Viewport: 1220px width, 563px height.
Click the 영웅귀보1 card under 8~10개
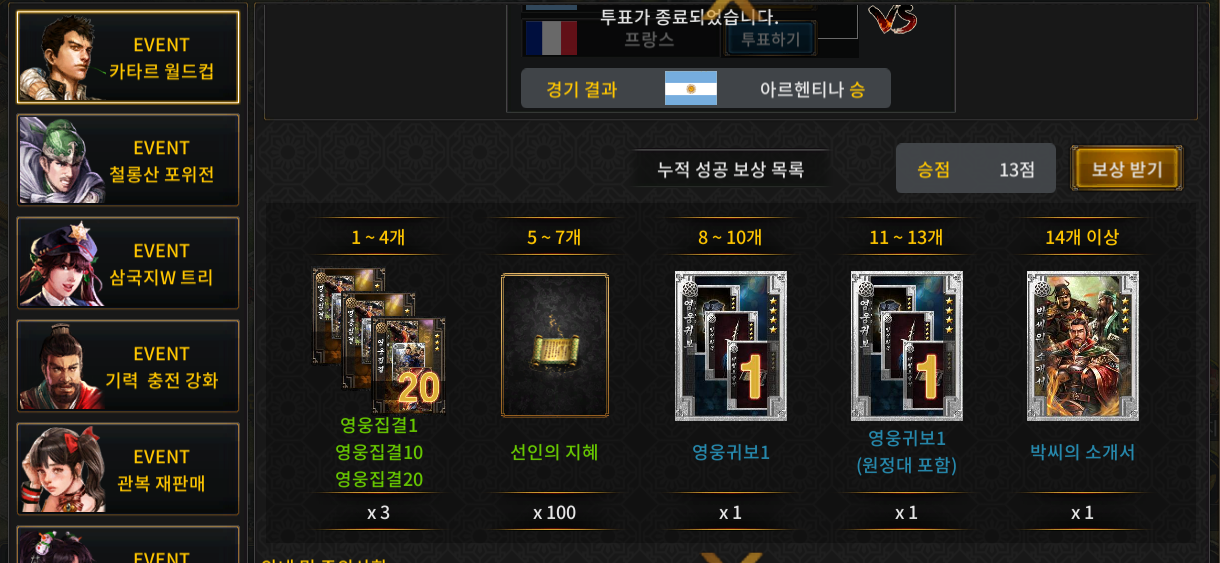tap(731, 345)
